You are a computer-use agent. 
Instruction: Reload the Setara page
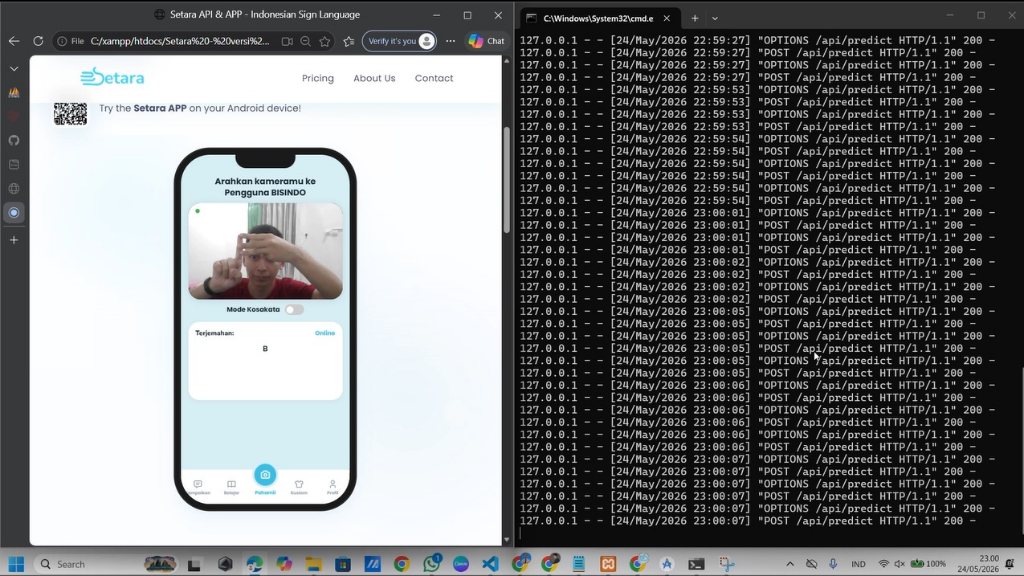39,41
